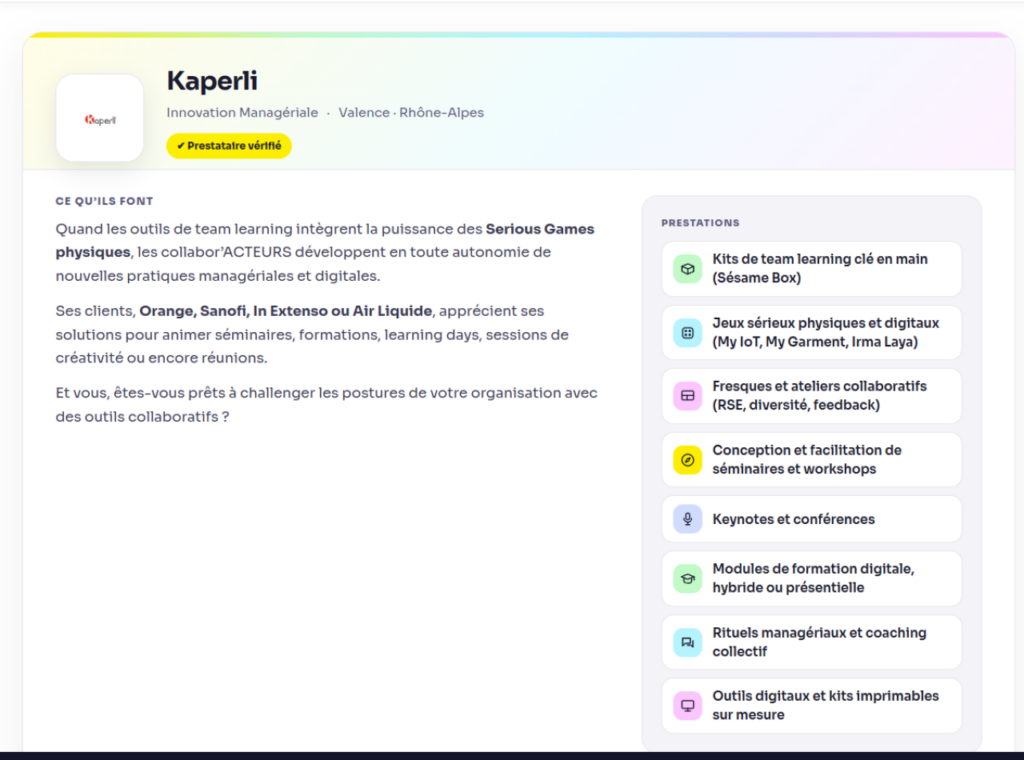Select the Outils digitaux et kits imprimables label

(825, 705)
